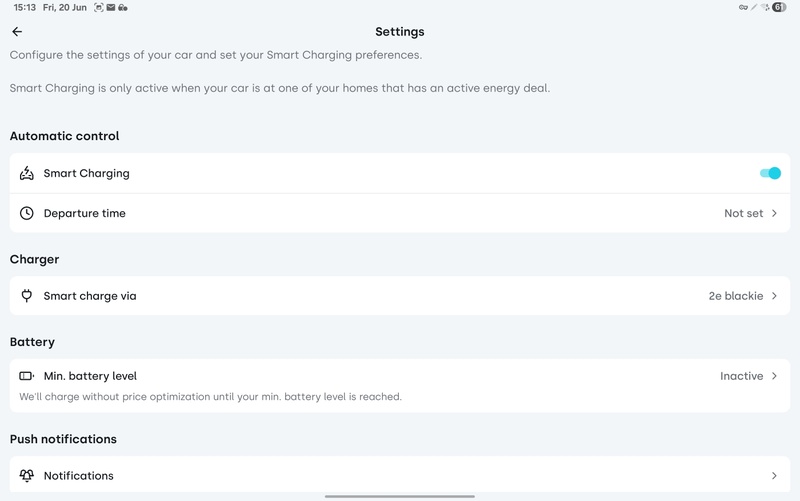The image size is (800, 501).
Task: Go back using the arrow icon
Action: [x=17, y=32]
